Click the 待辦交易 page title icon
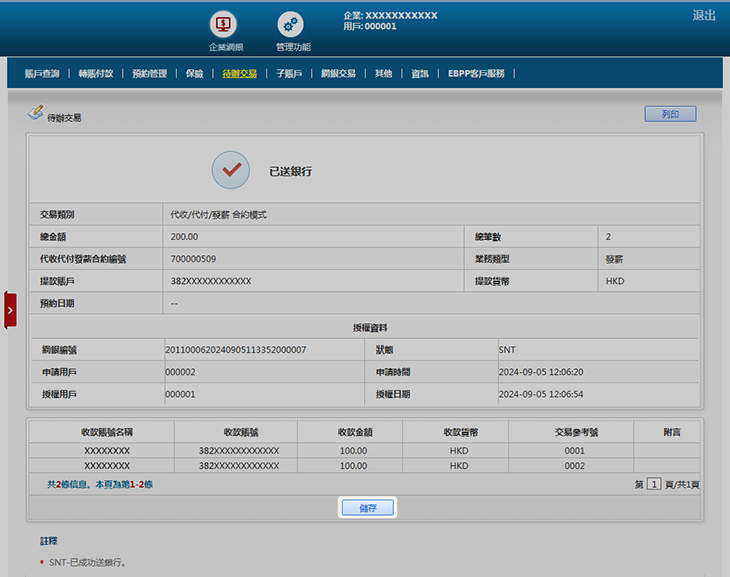Viewport: 730px width, 577px height. coord(36,115)
